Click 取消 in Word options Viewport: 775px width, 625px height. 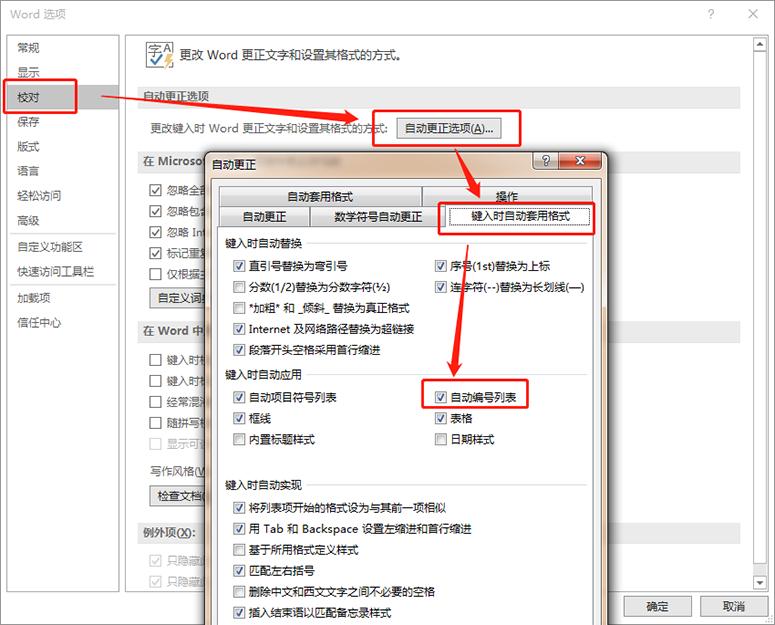point(734,606)
